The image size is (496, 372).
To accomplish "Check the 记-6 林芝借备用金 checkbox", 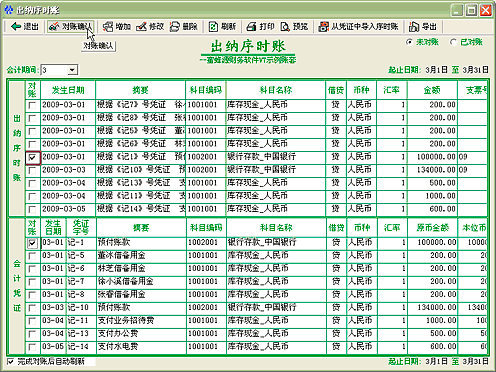I will 32,269.
